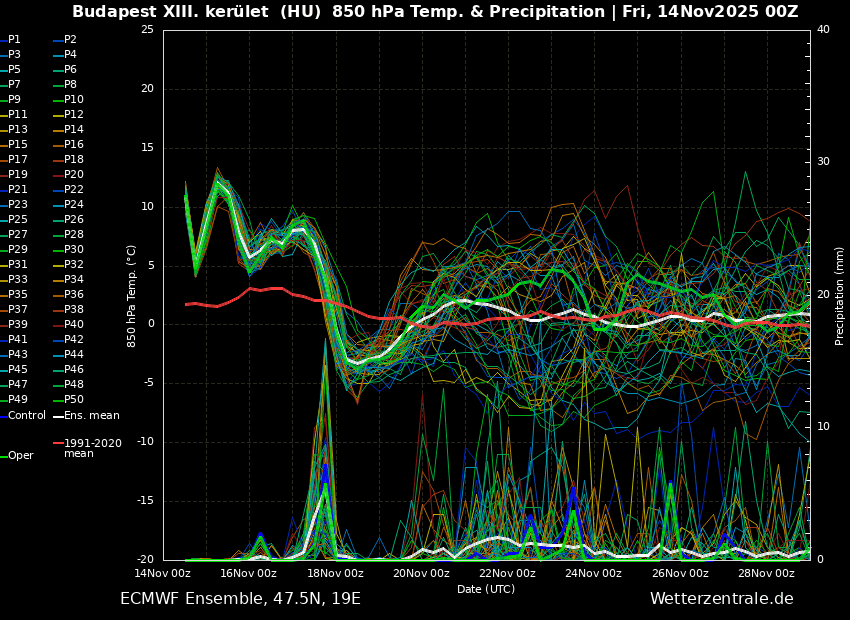Click the Date (UTC) axis title

point(486,589)
